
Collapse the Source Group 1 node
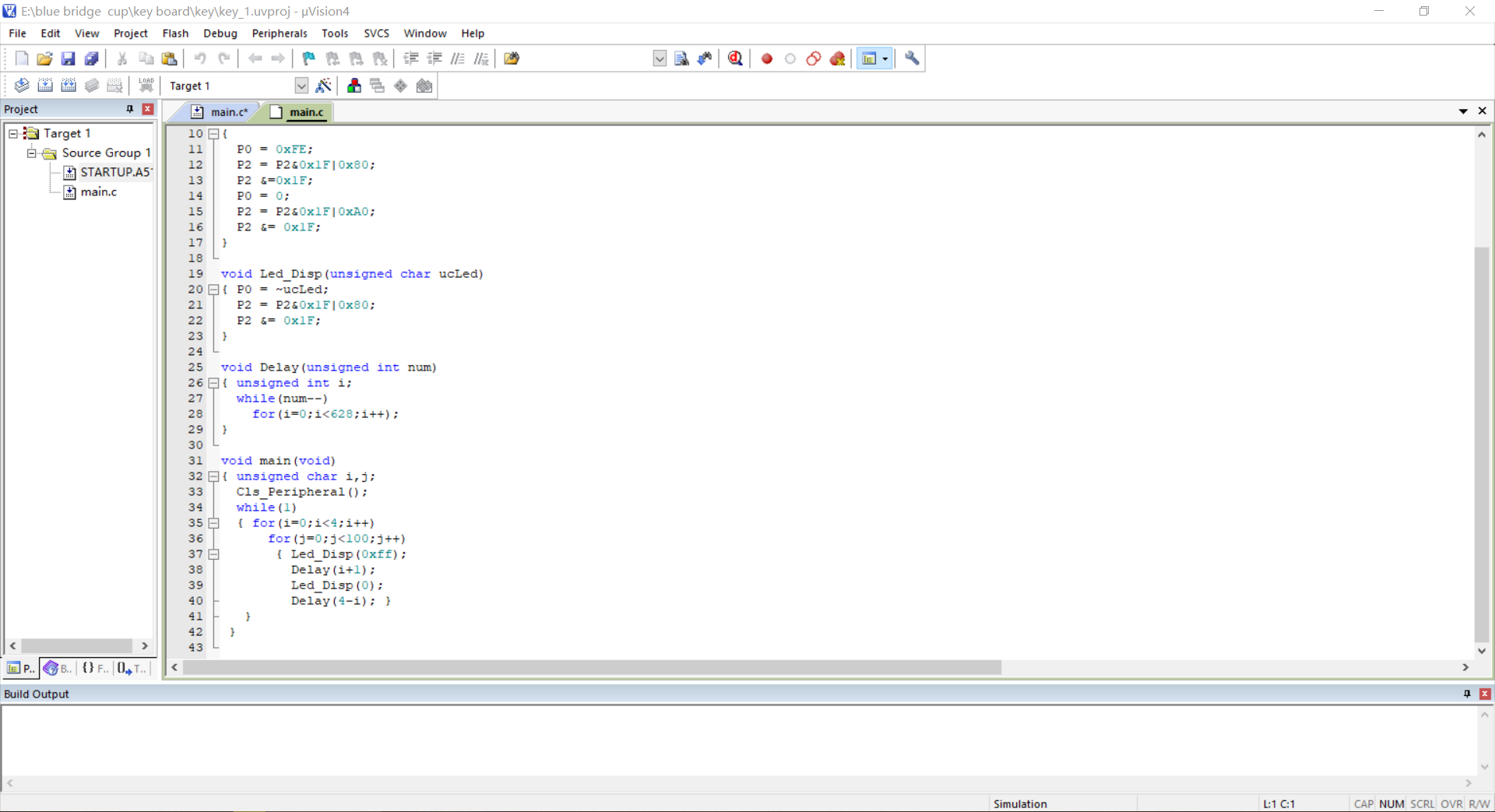pyautogui.click(x=32, y=153)
